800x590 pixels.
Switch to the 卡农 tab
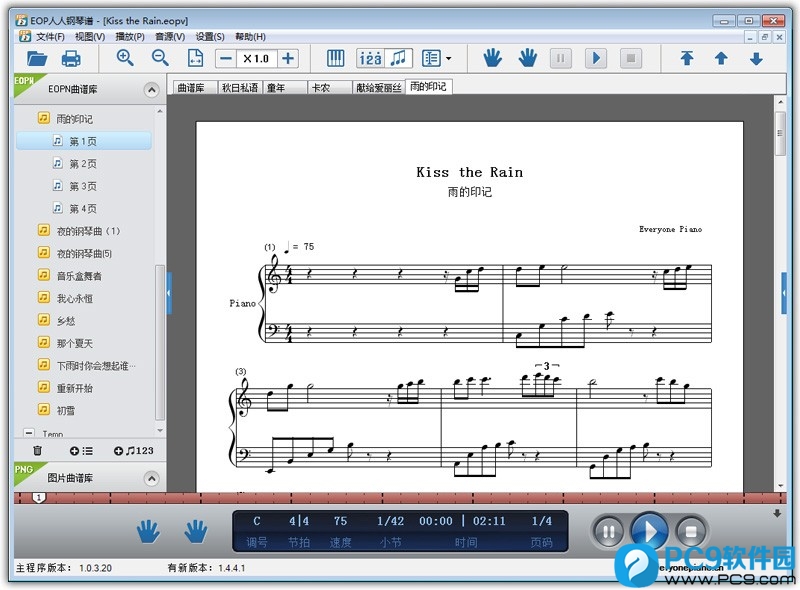point(330,88)
